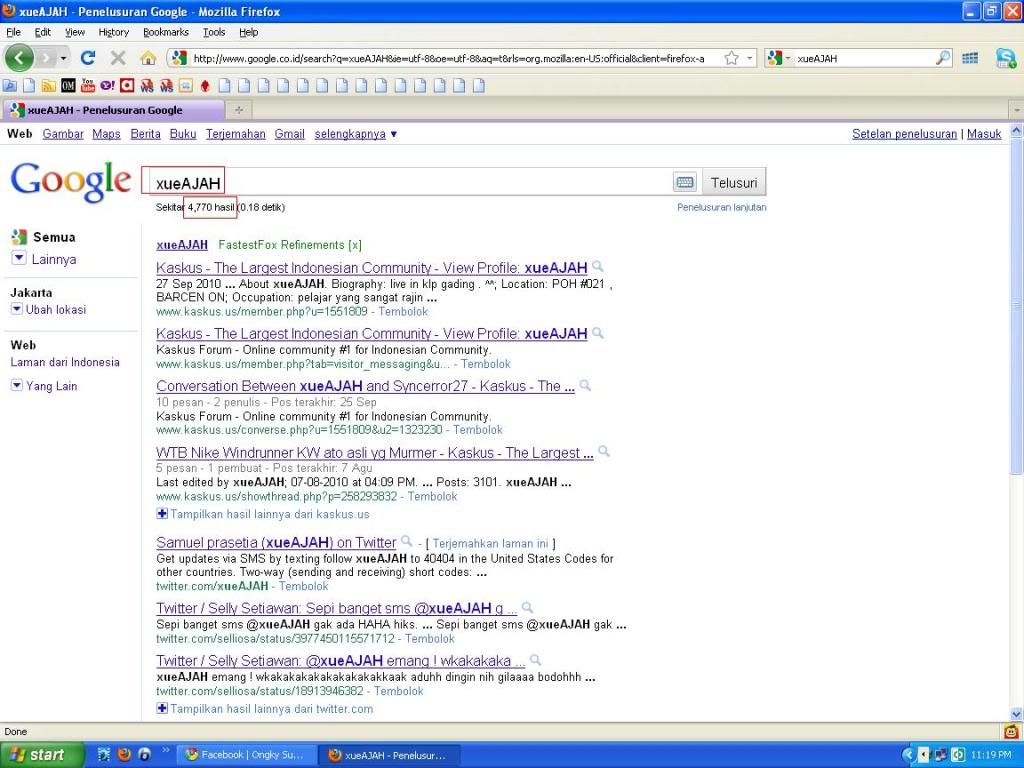Open the File menu

(x=13, y=32)
